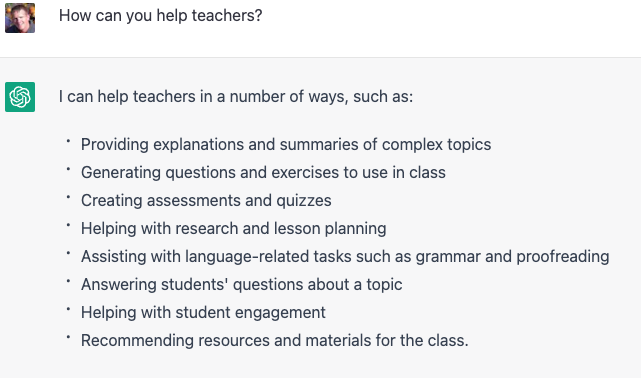The width and height of the screenshot is (641, 378).
Task: Click the bullet dot before 'Recommending resources'
Action: (x=68, y=337)
